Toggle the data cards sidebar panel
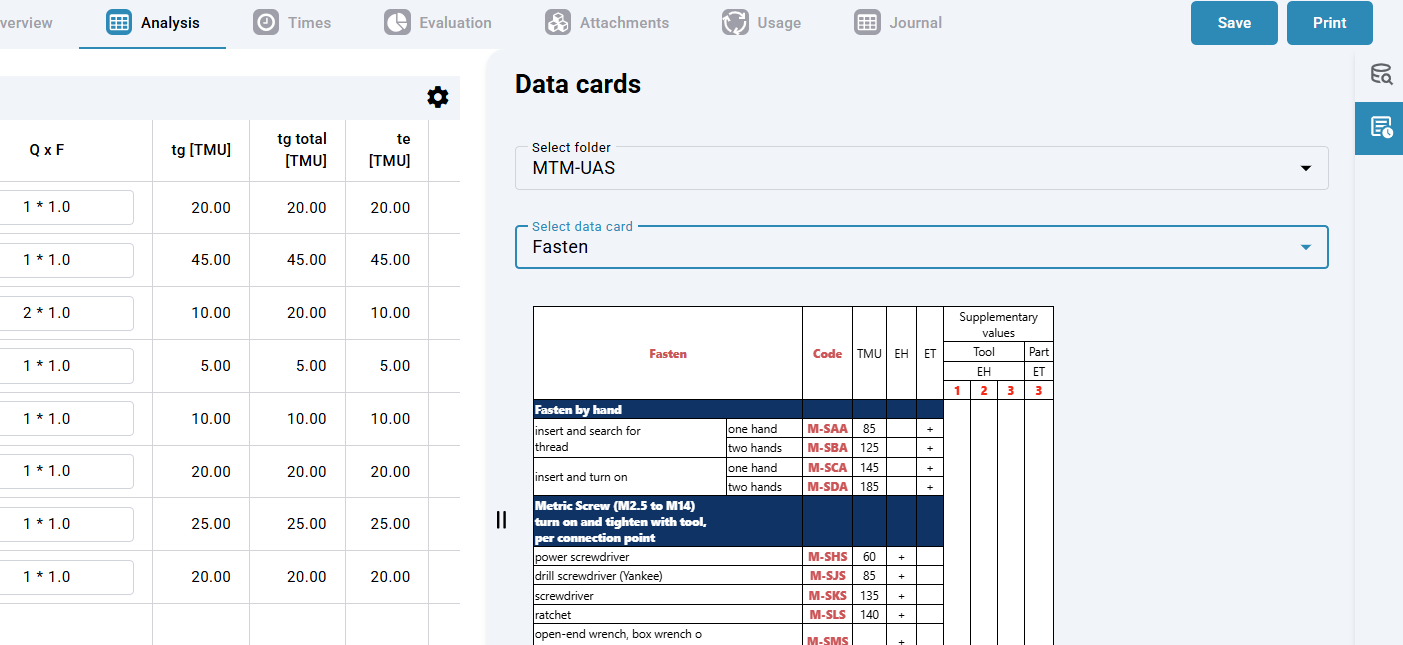The width and height of the screenshot is (1403, 645). click(1381, 127)
